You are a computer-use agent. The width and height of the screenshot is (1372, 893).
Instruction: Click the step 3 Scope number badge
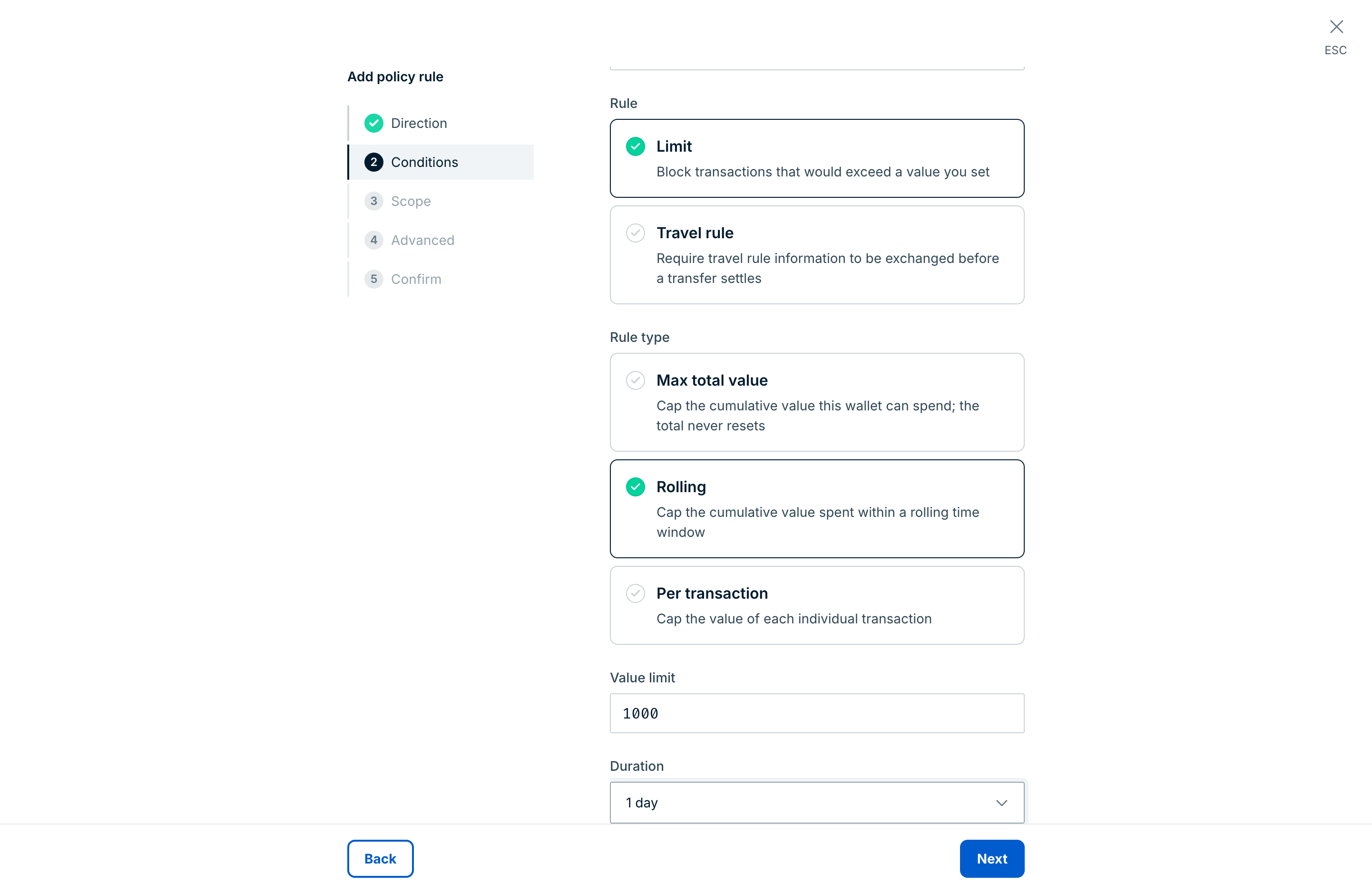click(x=373, y=201)
